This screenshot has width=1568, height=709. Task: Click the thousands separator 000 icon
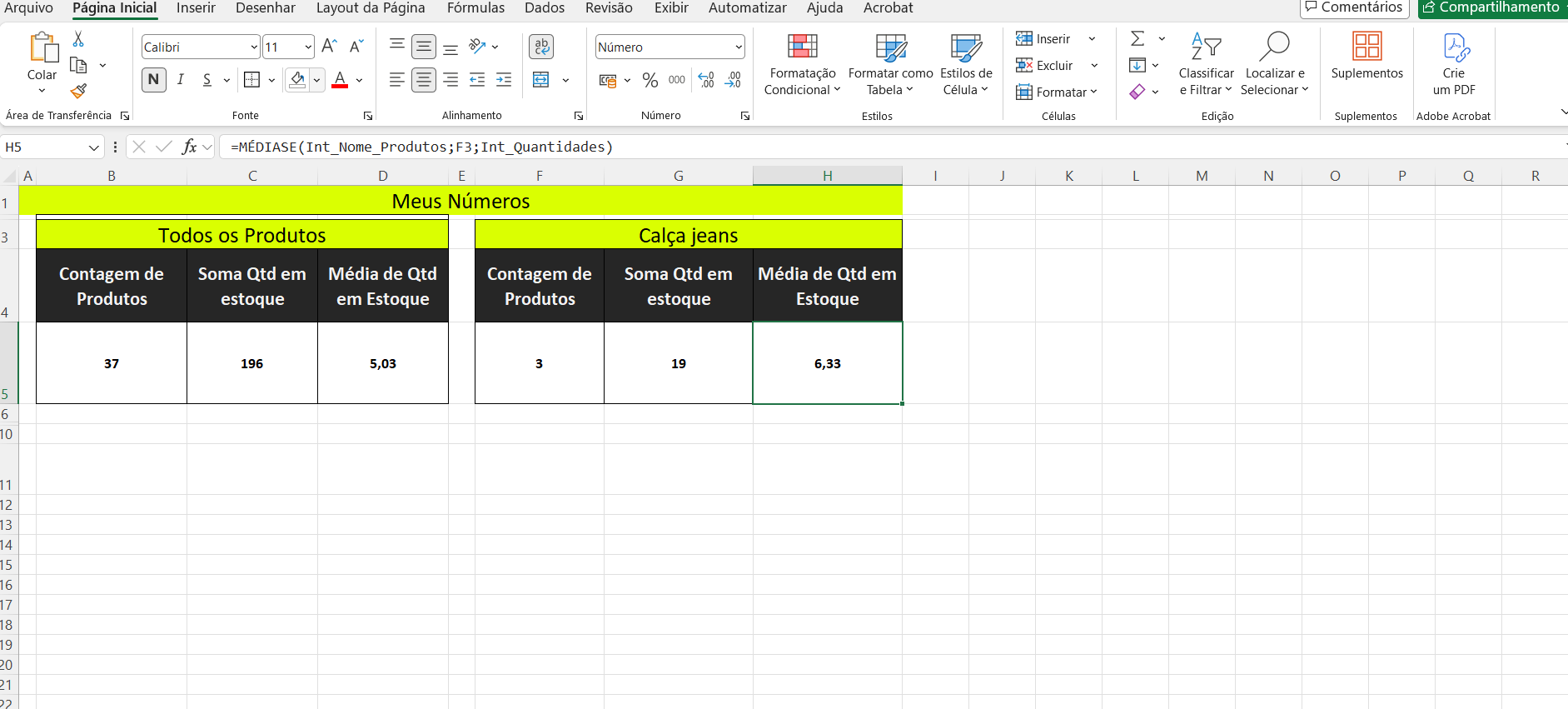pos(677,80)
